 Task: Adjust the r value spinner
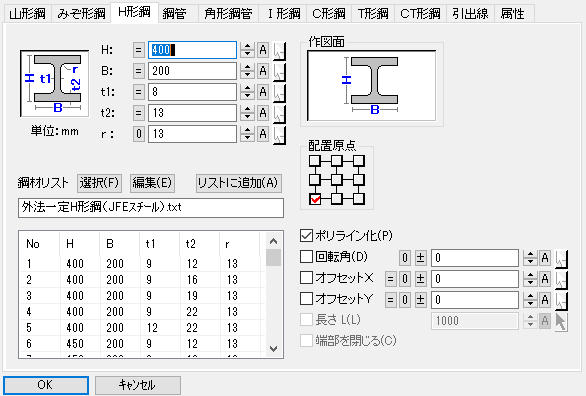click(247, 134)
